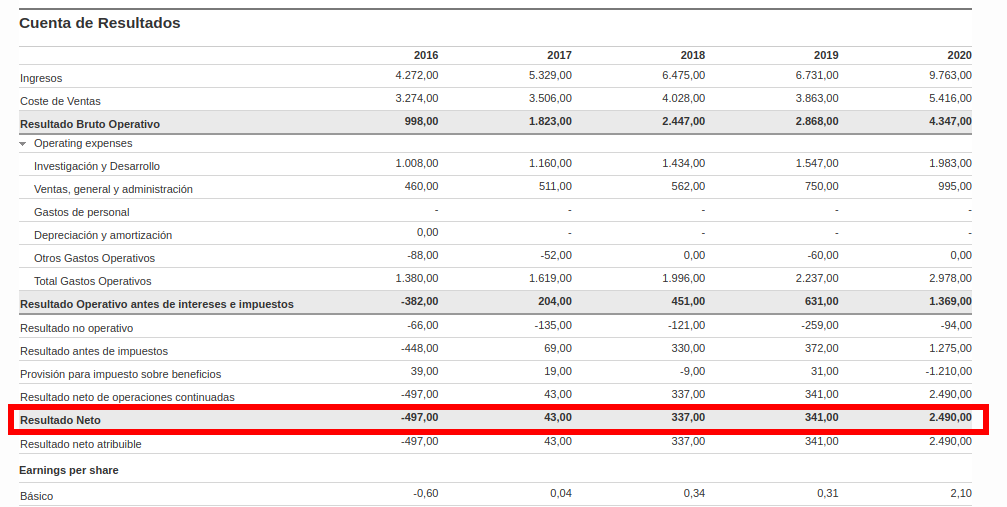Select Resultado Bruto Operativo row label
The image size is (1007, 507).
tap(90, 124)
